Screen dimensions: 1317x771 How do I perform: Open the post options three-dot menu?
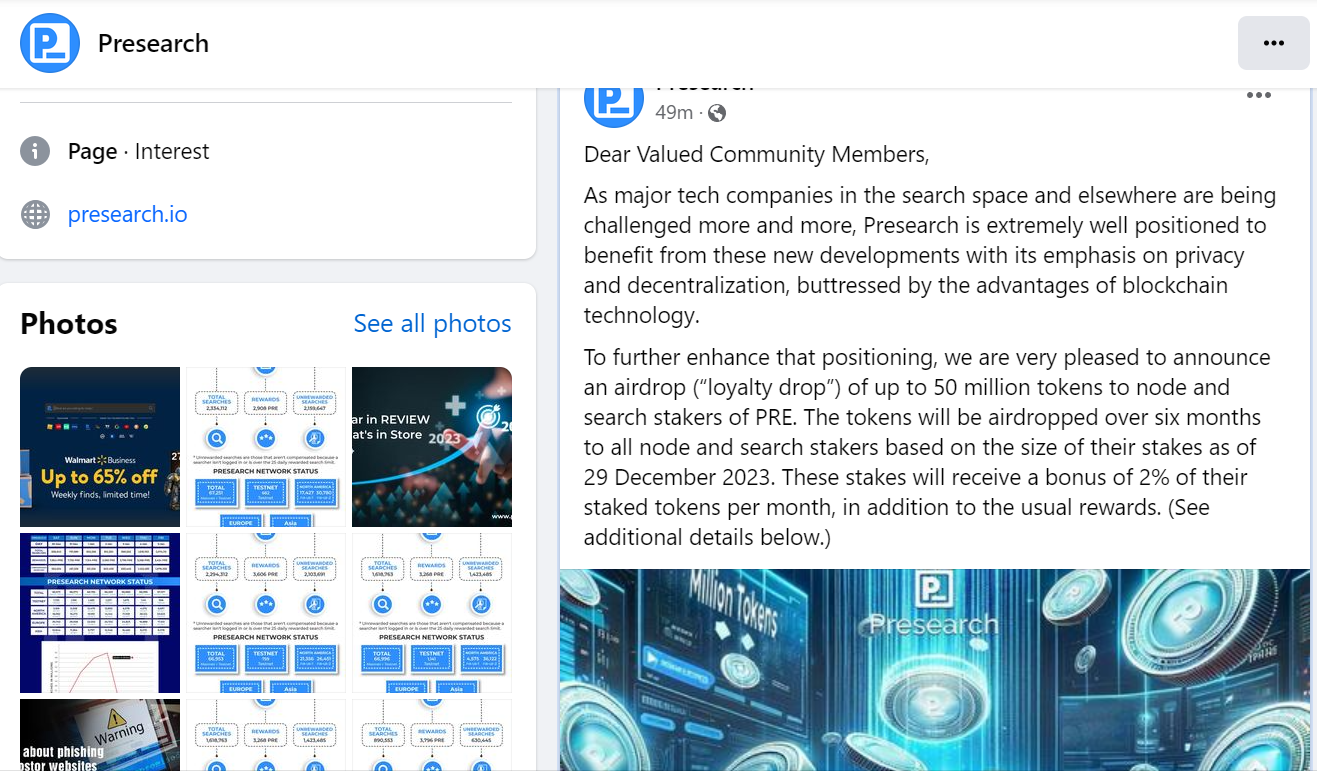(1258, 96)
